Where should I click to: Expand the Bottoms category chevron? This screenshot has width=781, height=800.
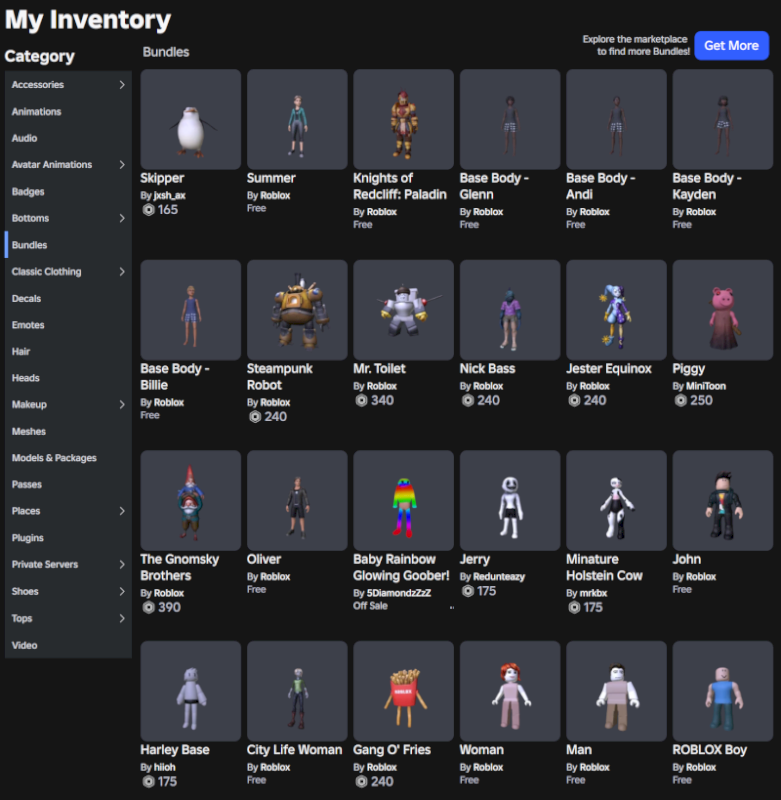122,218
